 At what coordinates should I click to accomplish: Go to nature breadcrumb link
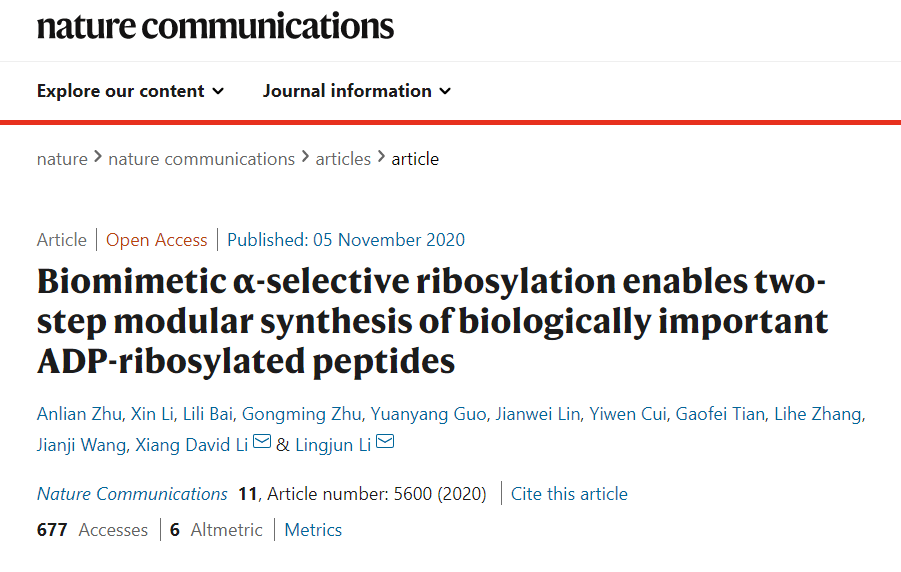click(x=62, y=159)
